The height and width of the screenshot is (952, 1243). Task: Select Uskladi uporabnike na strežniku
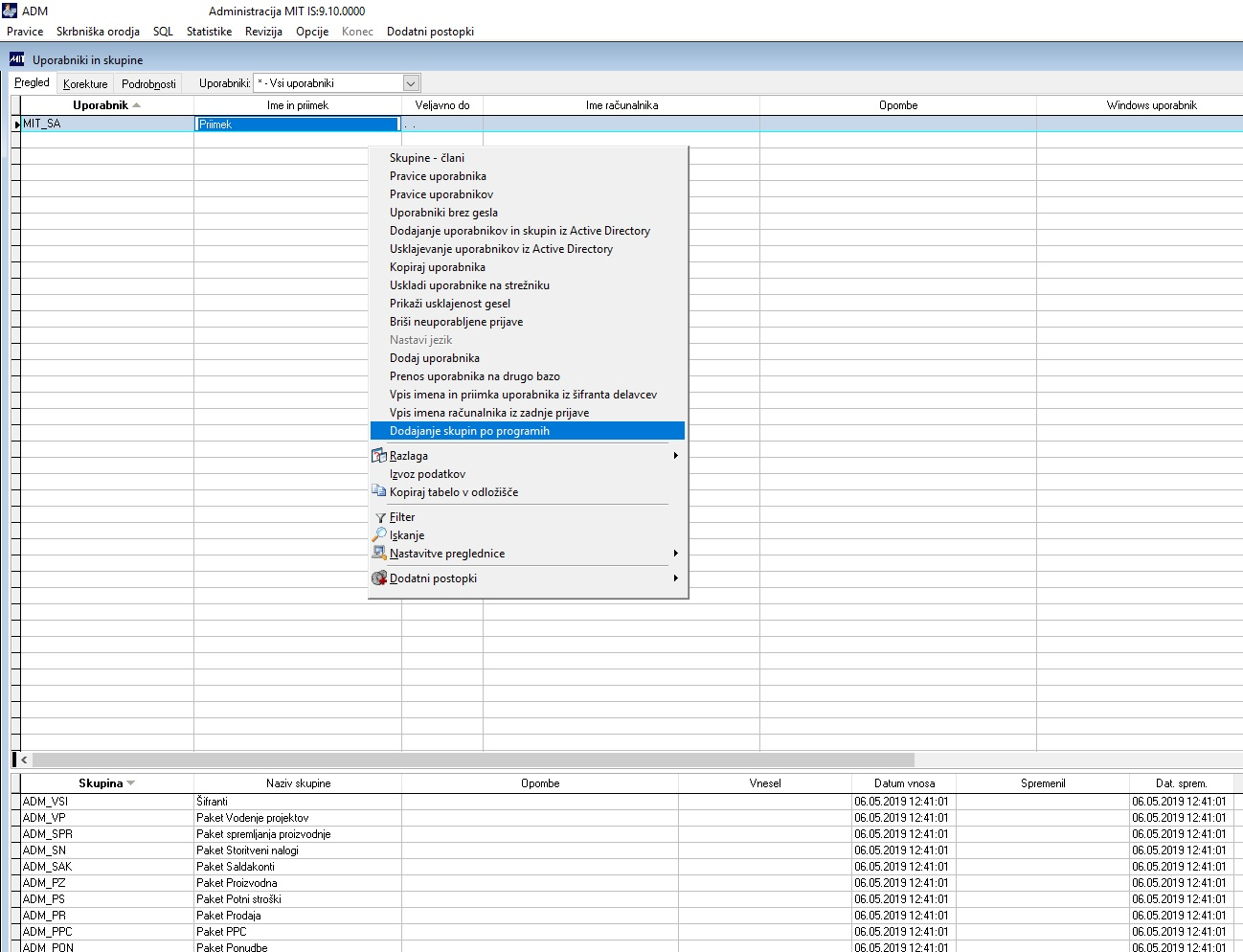pyautogui.click(x=528, y=285)
